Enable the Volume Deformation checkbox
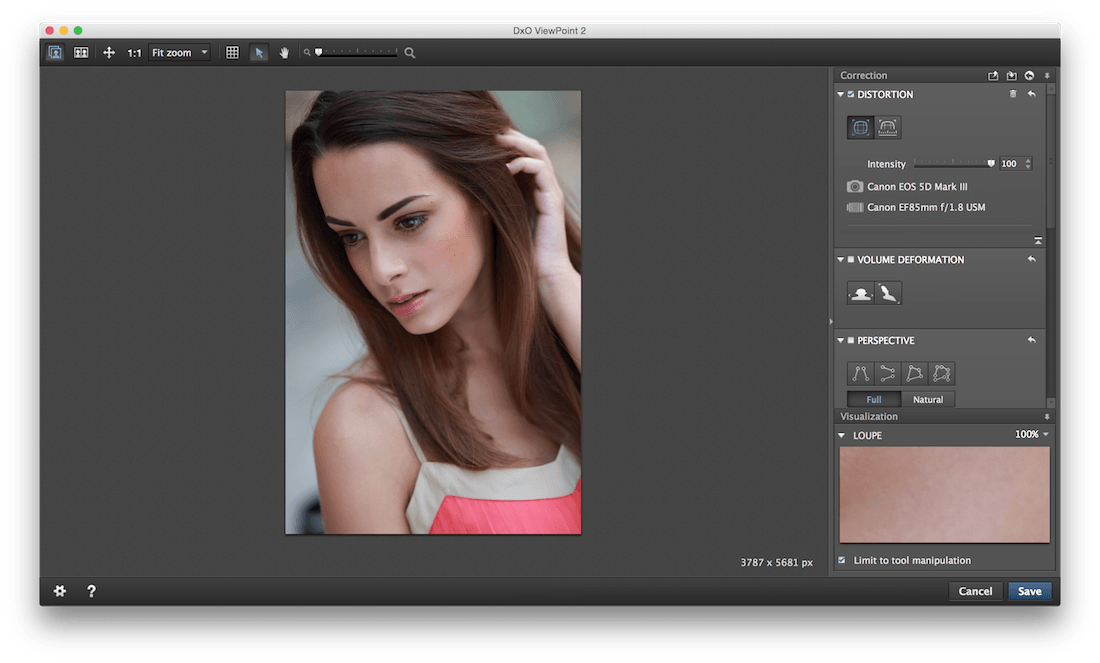 [851, 260]
